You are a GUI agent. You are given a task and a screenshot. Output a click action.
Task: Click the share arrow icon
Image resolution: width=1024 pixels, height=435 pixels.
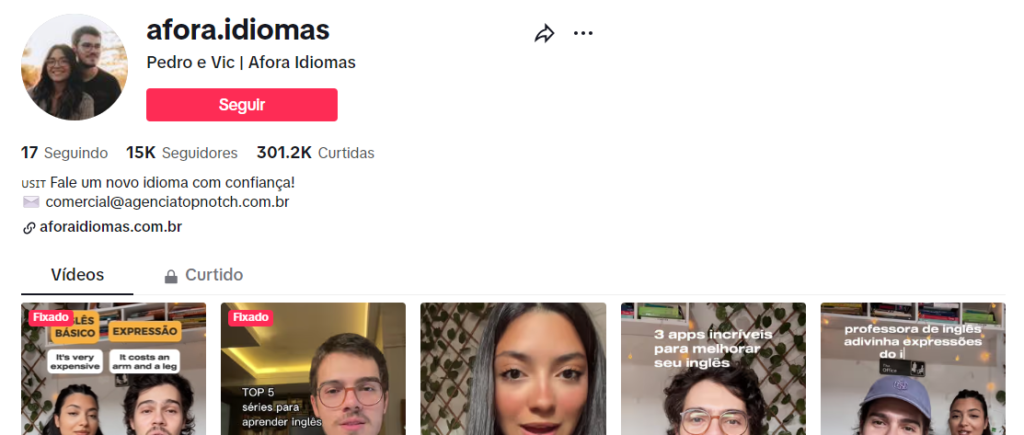(x=544, y=33)
